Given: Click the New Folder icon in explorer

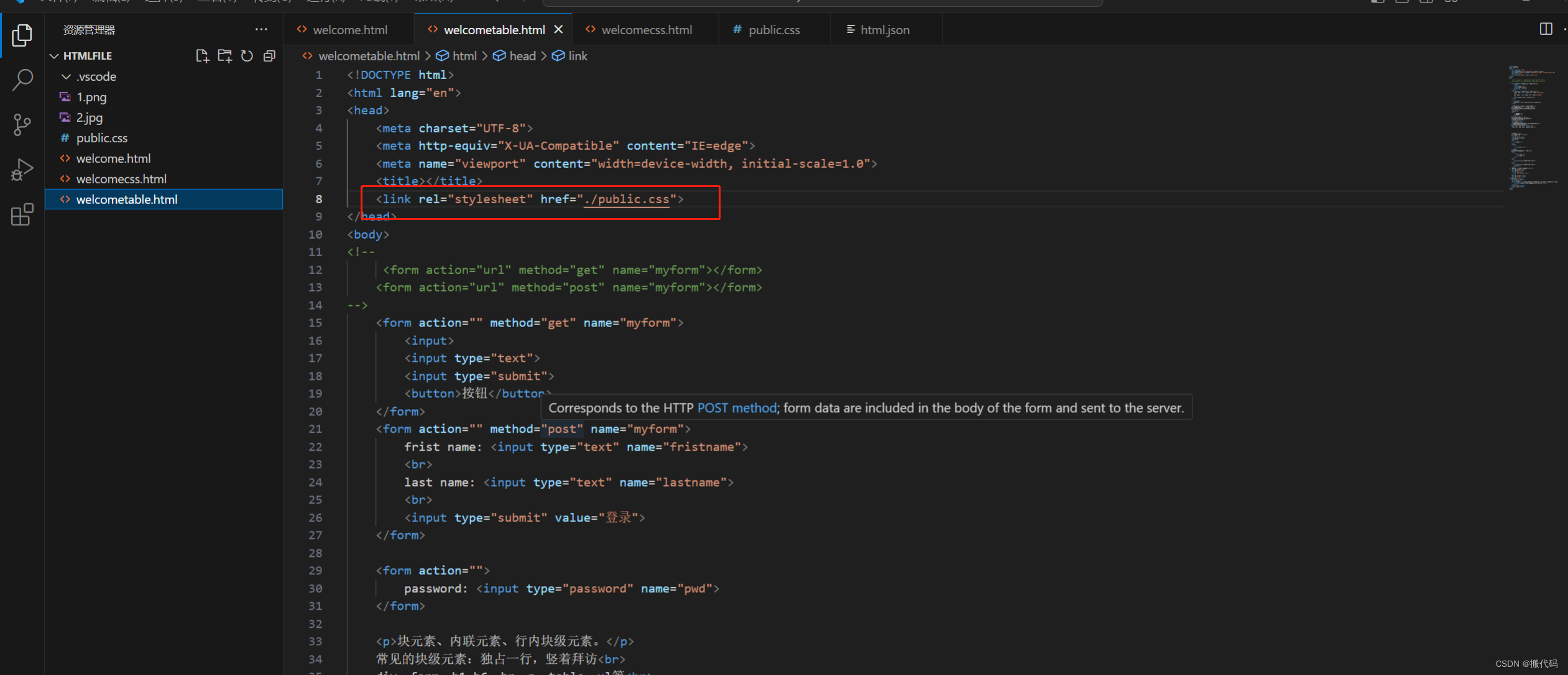Looking at the screenshot, I should [225, 56].
